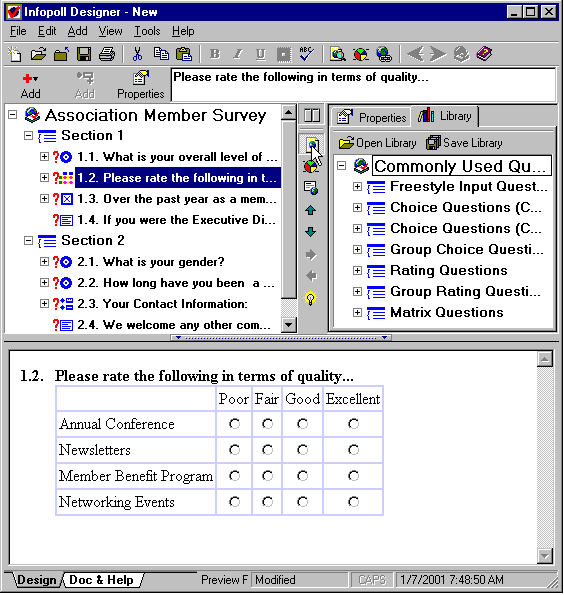Print the survey using the printer icon
Screen dimensions: 564x595
click(107, 54)
